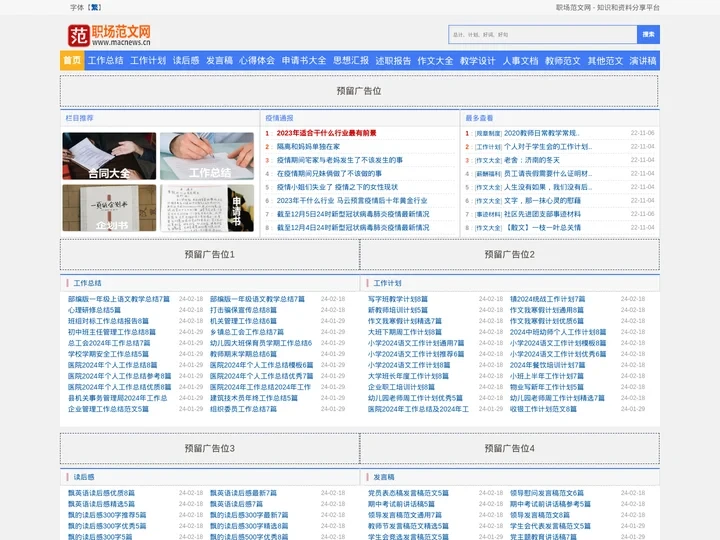The width and height of the screenshot is (720, 540).
Task: Open 大学班长年度工作计划8篇
Action: [x=408, y=376]
